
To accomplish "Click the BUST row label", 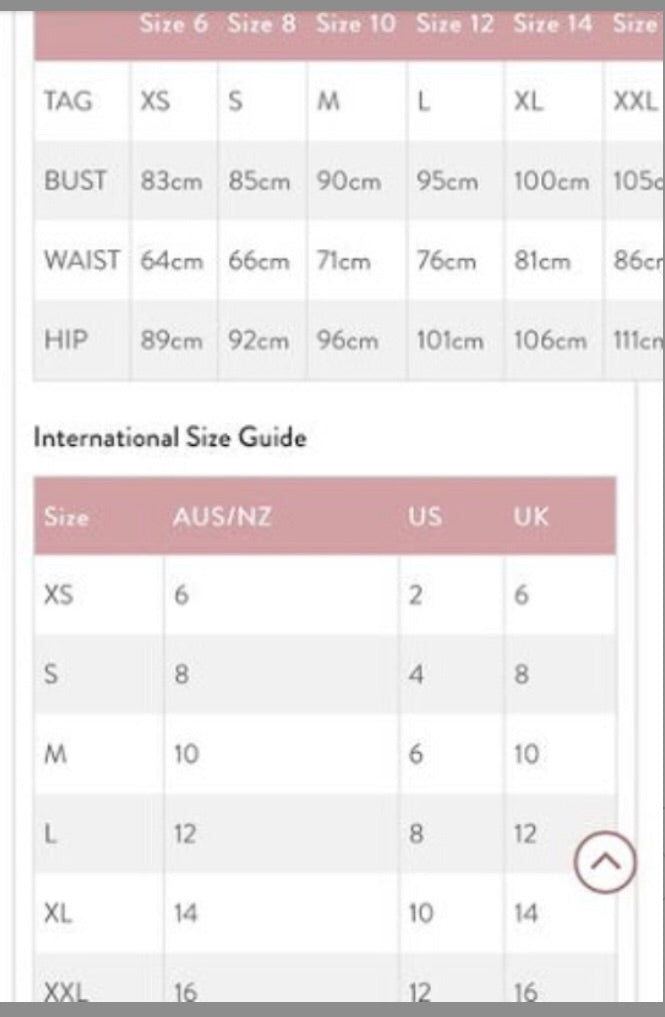I will pyautogui.click(x=75, y=182).
